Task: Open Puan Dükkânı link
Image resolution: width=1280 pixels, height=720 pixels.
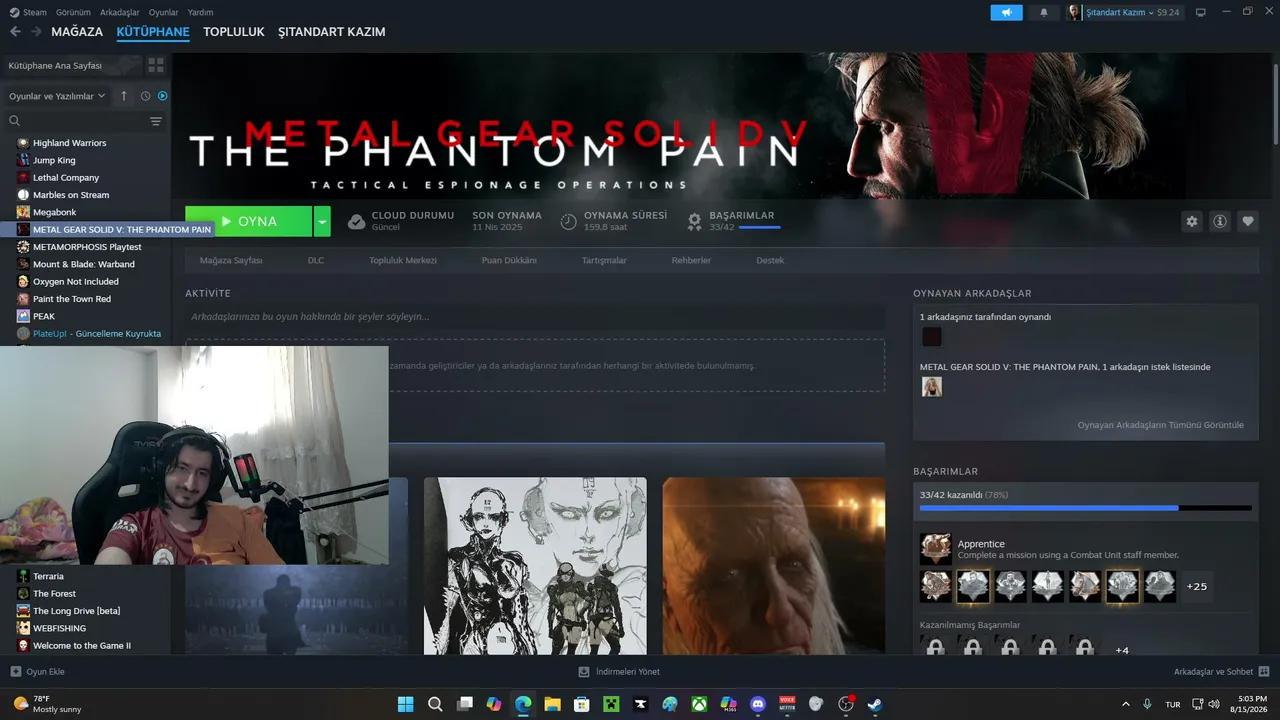Action: [509, 260]
